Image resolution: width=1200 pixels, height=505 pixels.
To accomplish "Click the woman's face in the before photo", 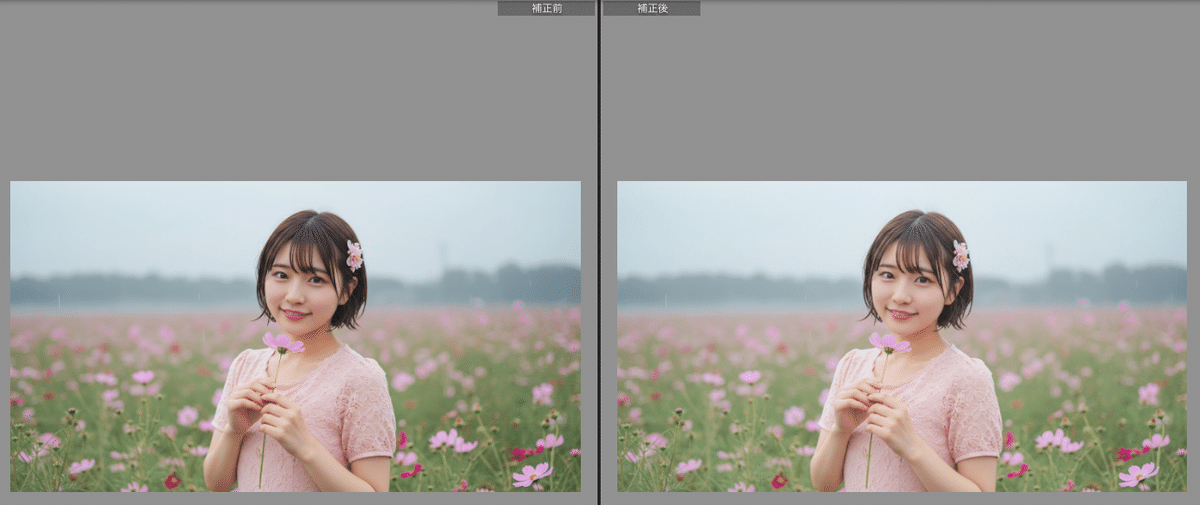I will point(301,287).
